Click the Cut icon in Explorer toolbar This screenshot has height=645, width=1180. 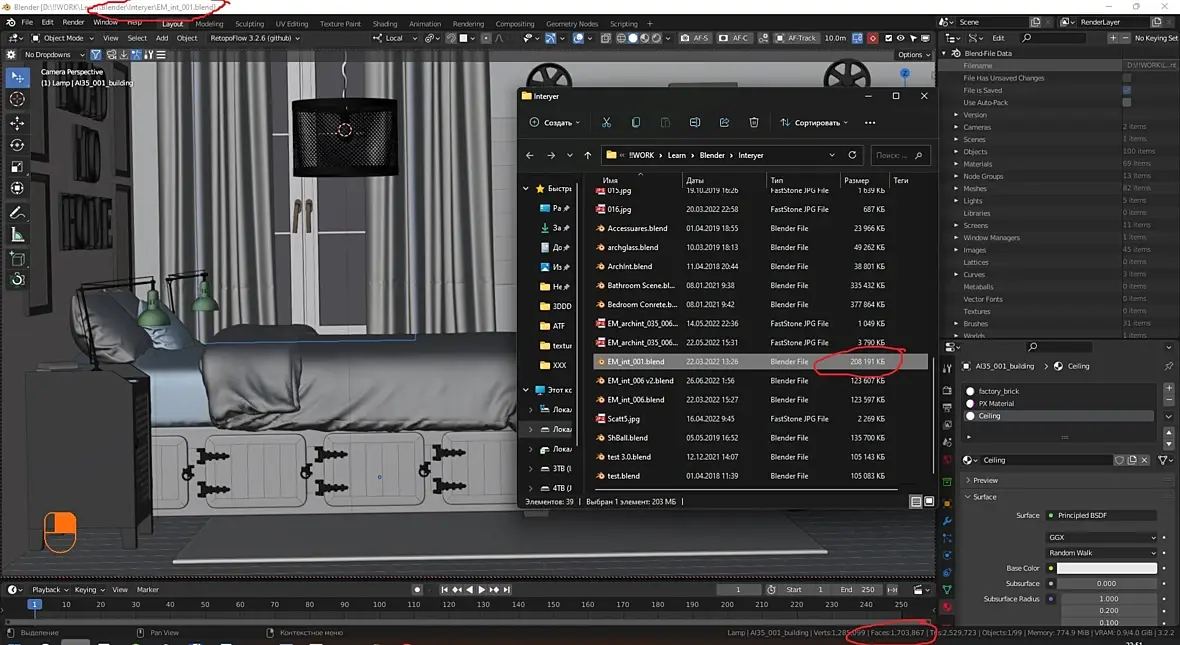tap(606, 123)
